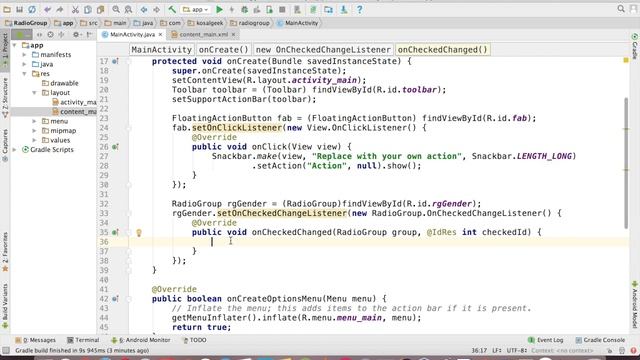Click the kosalgeek breadcrumb in navigation bar
This screenshot has height=360, width=640.
click(205, 23)
